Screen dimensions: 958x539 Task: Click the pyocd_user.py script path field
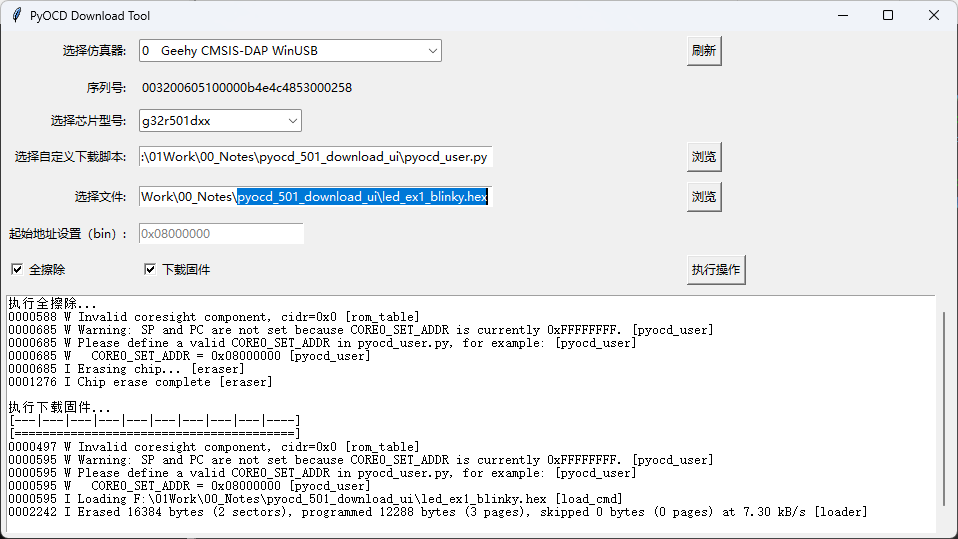(315, 157)
